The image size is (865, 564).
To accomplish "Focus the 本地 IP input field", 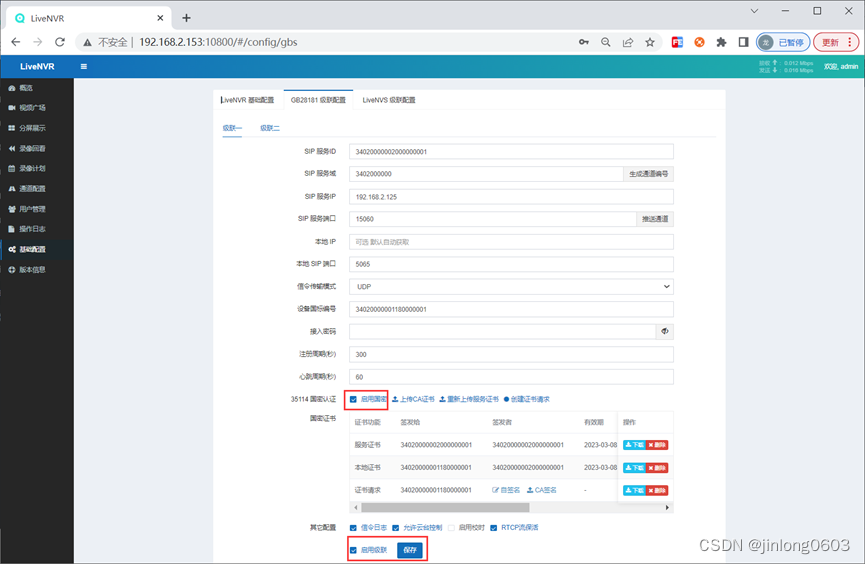I will [x=511, y=242].
